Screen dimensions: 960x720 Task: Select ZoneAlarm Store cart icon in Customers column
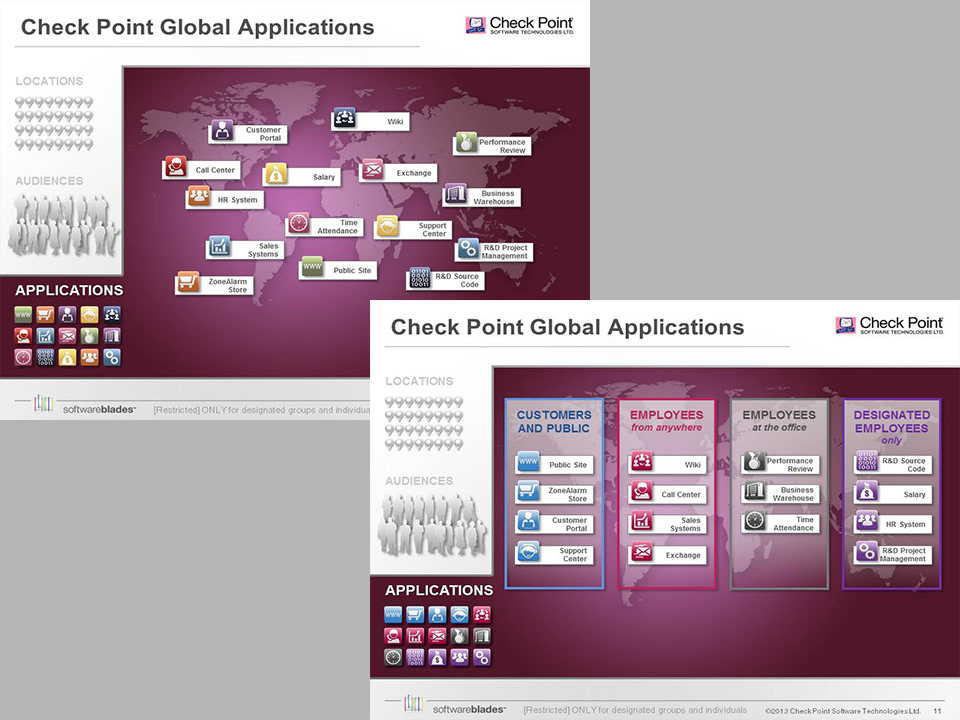[x=528, y=490]
